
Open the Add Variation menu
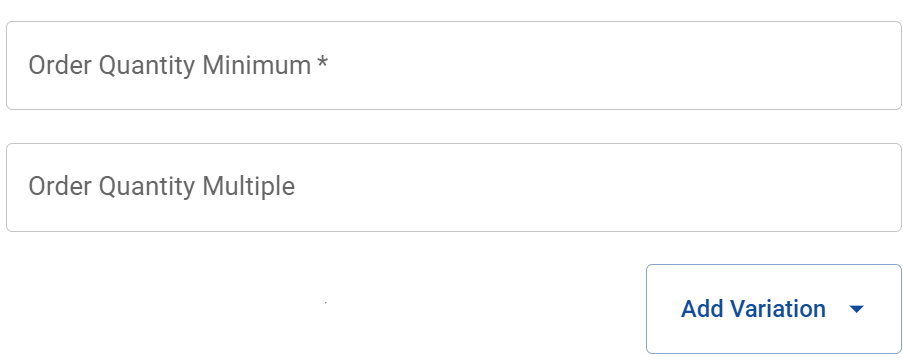pyautogui.click(x=773, y=309)
